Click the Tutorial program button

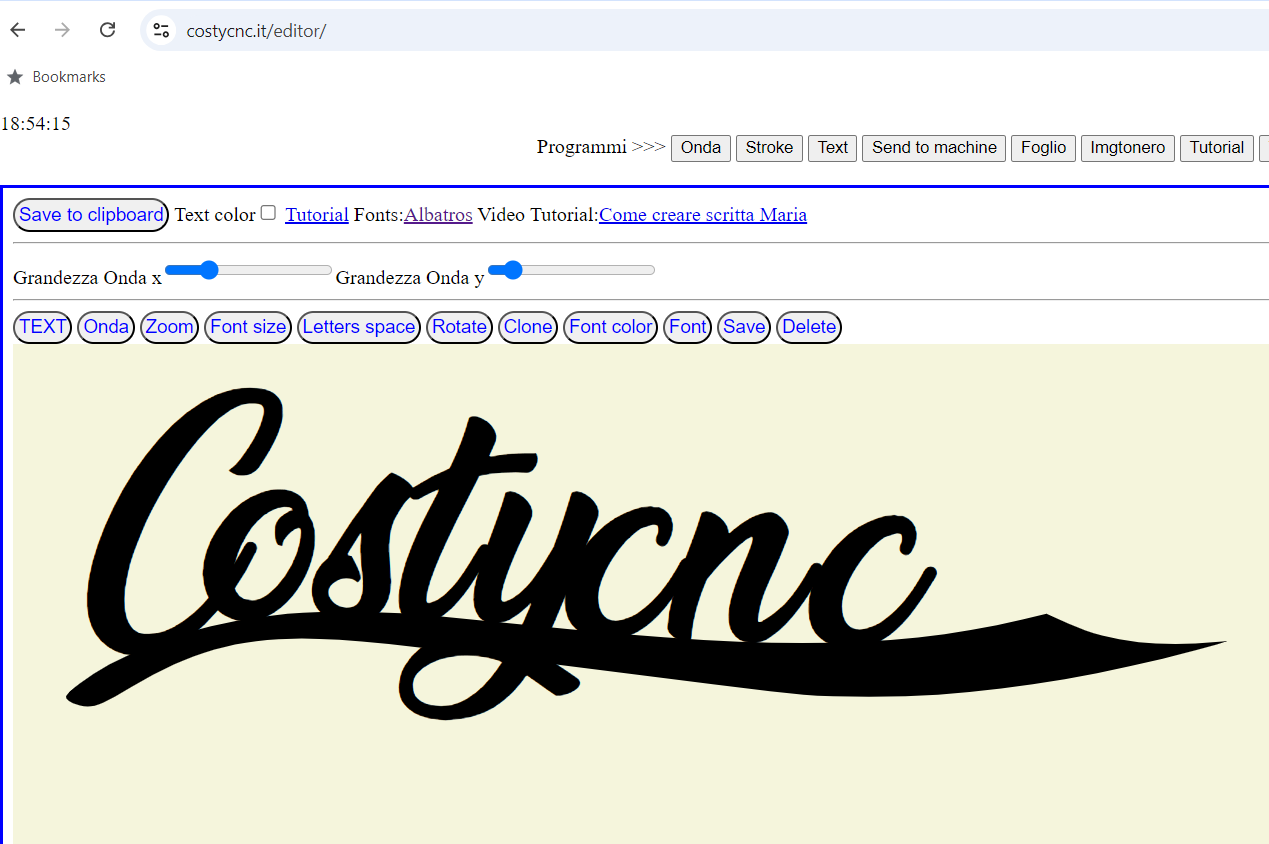pyautogui.click(x=1216, y=148)
